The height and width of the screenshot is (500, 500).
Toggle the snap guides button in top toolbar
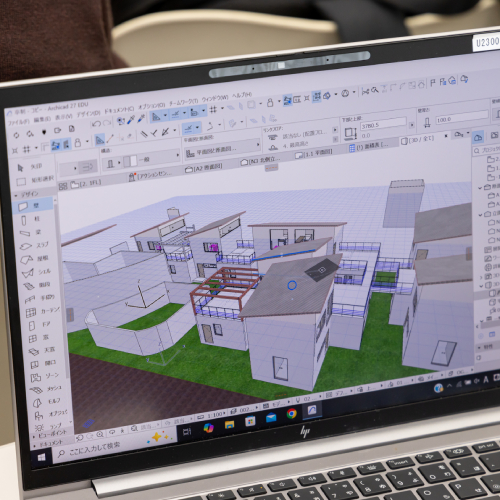click(175, 114)
